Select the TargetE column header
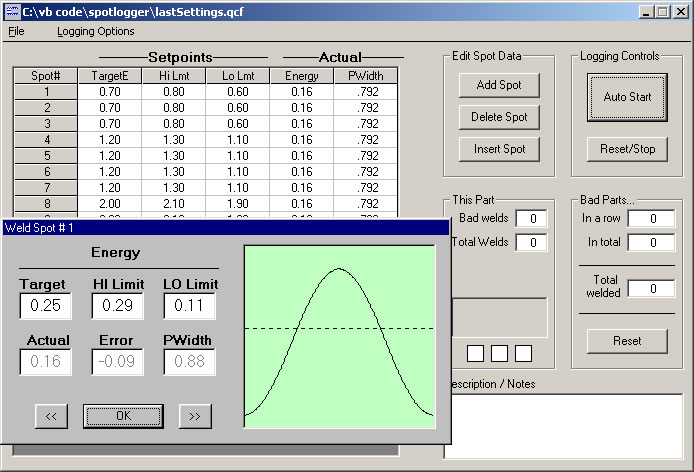694x472 pixels. [x=110, y=76]
